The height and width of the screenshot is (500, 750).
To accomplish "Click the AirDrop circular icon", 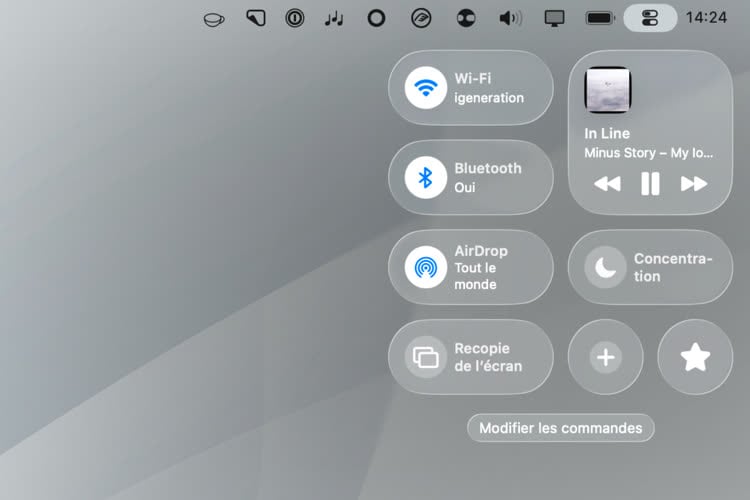I will click(426, 267).
